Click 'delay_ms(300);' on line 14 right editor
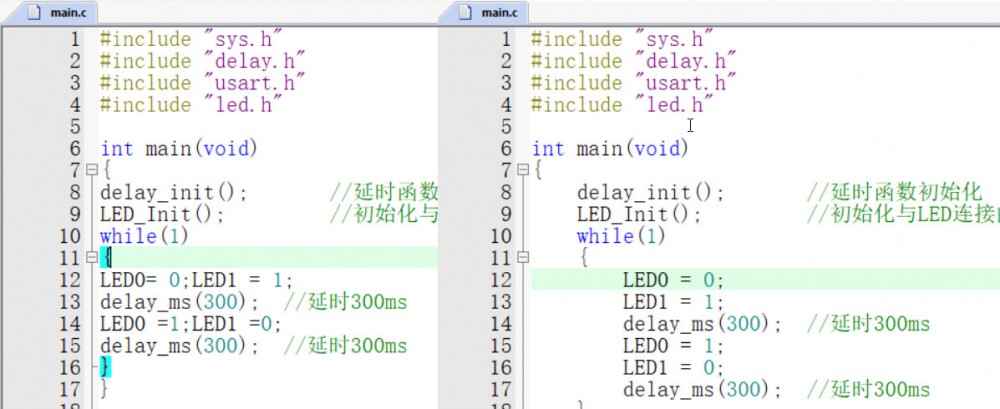 (x=703, y=323)
